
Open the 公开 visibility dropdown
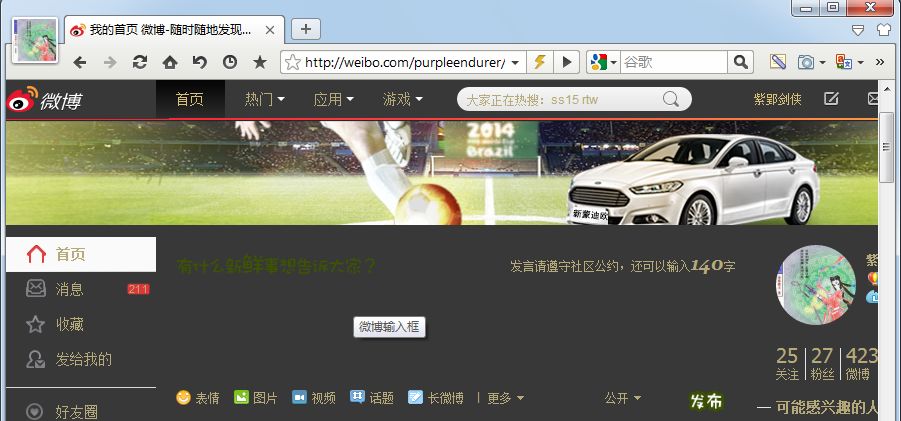623,398
